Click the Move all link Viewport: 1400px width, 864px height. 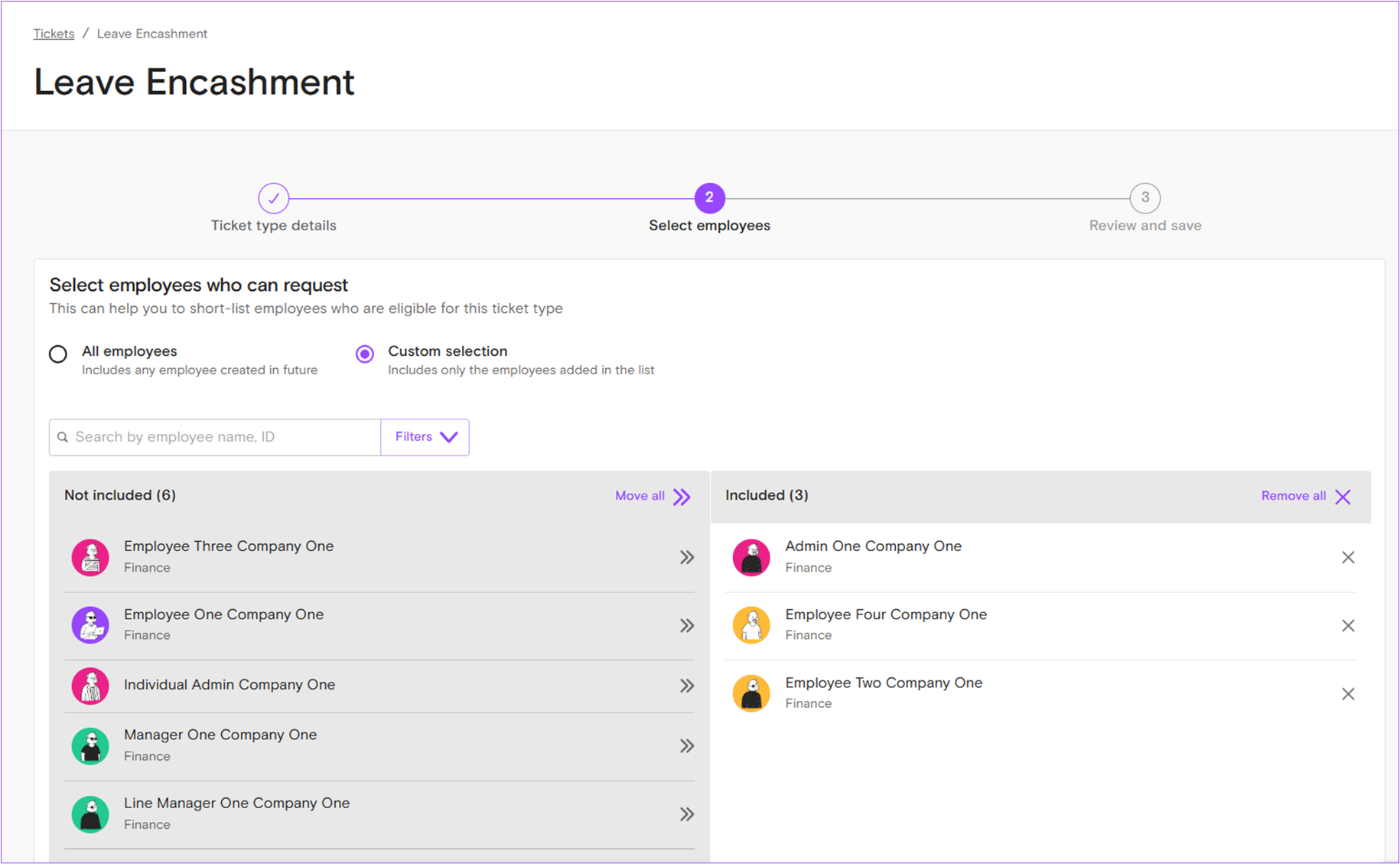[x=653, y=496]
